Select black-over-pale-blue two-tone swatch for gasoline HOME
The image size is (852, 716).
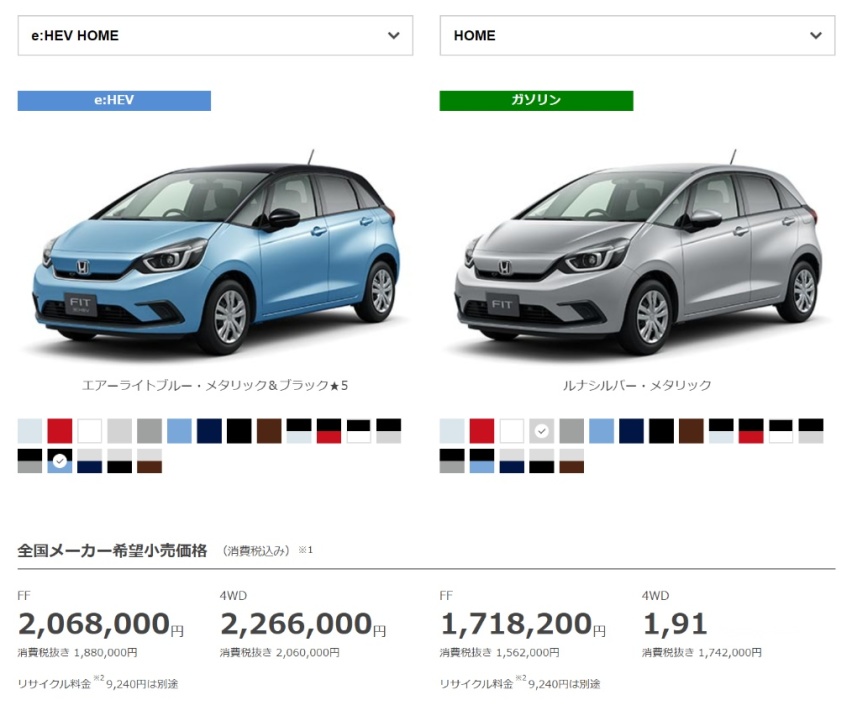pyautogui.click(x=721, y=431)
